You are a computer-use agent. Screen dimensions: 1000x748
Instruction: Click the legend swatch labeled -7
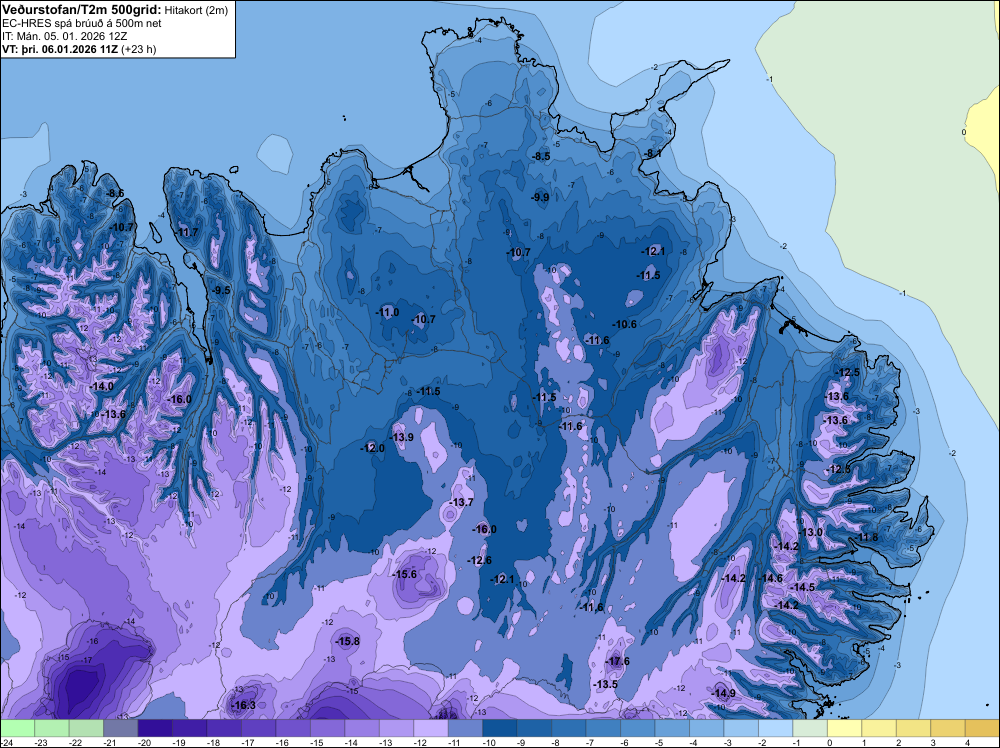[603, 728]
